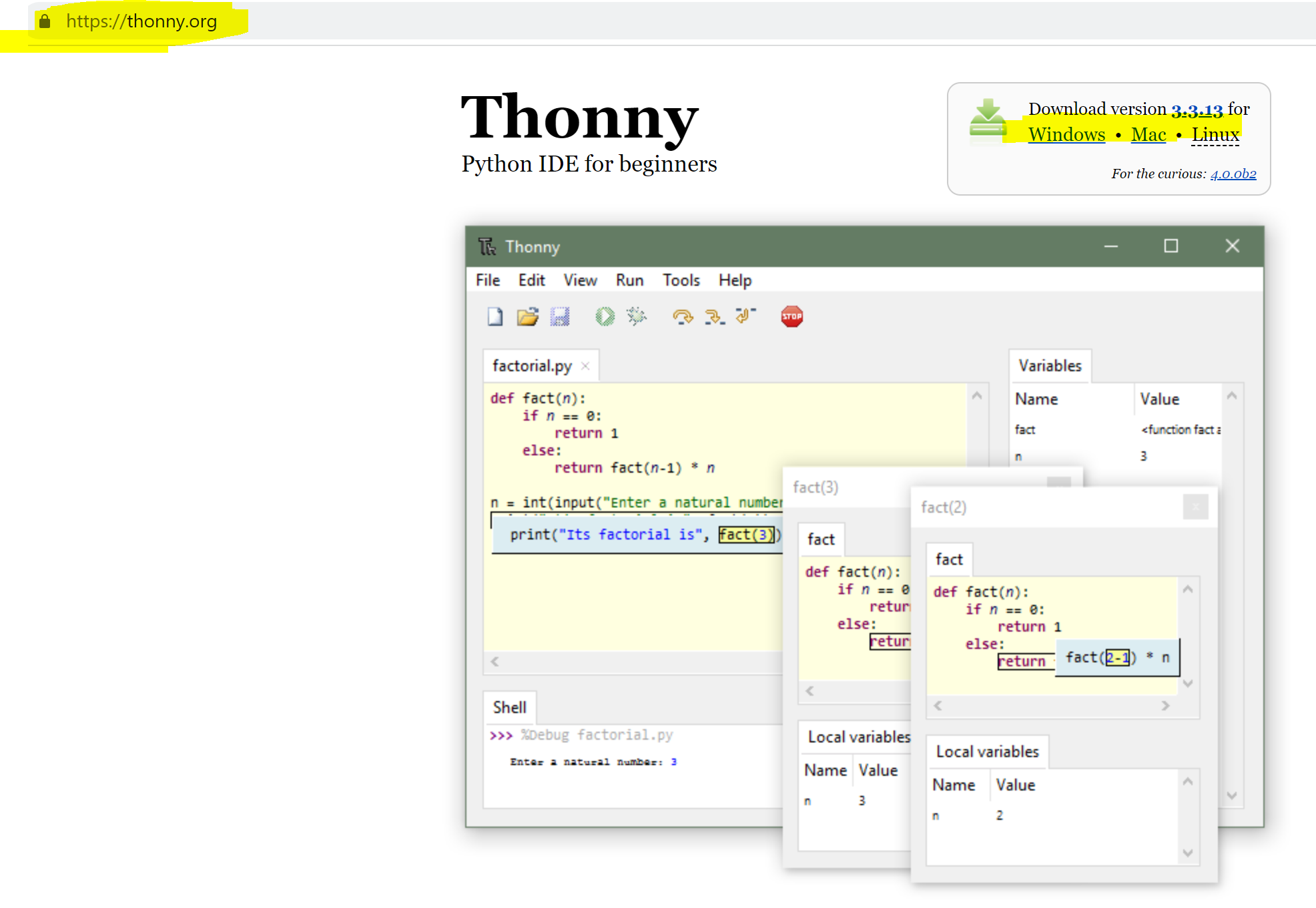This screenshot has height=908, width=1316.
Task: Close the factorial.py tab
Action: (x=585, y=366)
